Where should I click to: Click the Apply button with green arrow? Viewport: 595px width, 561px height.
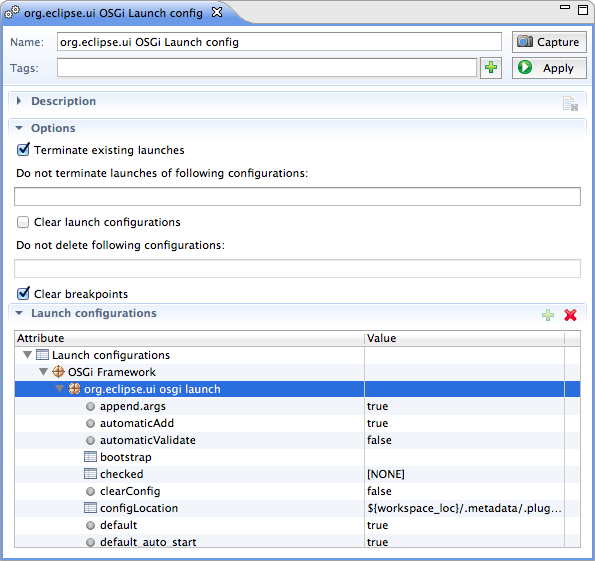[549, 68]
